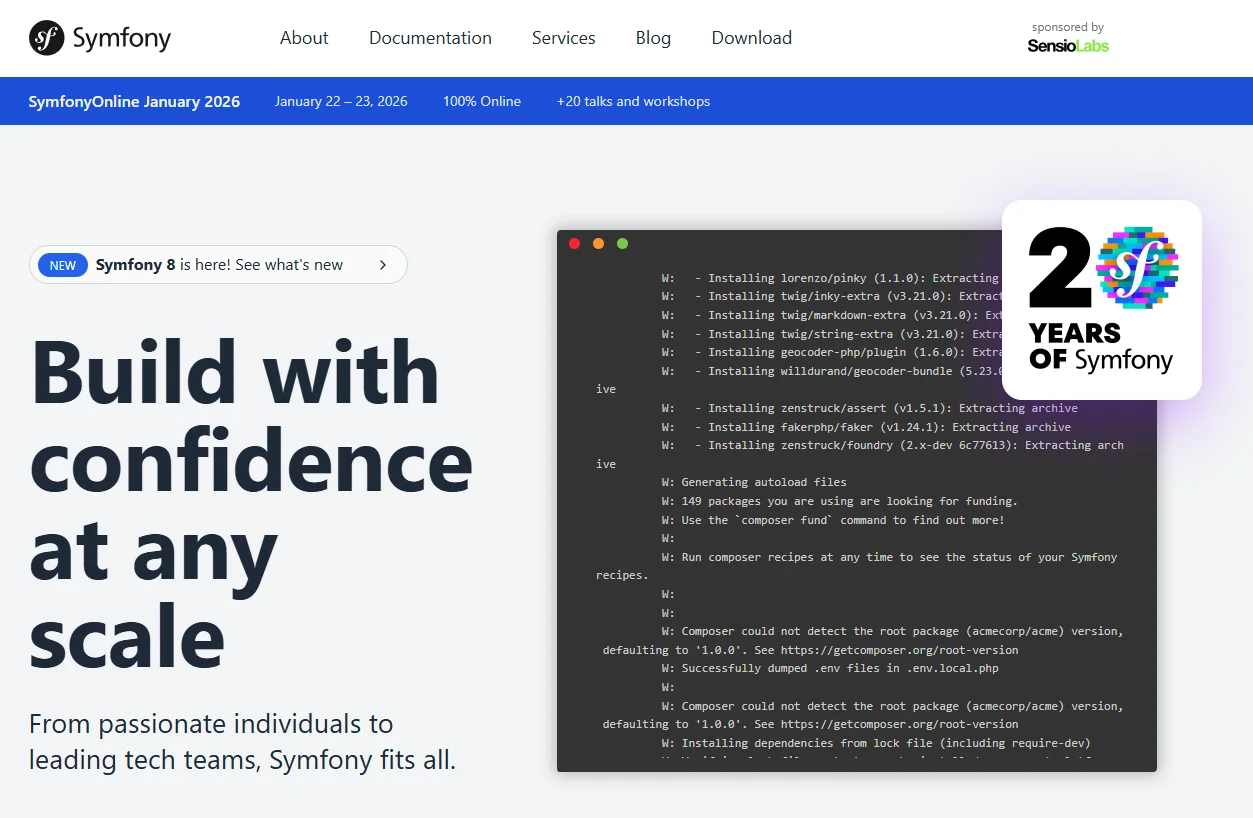Click the +20 talks and workshops label
The height and width of the screenshot is (818, 1253).
[x=633, y=101]
